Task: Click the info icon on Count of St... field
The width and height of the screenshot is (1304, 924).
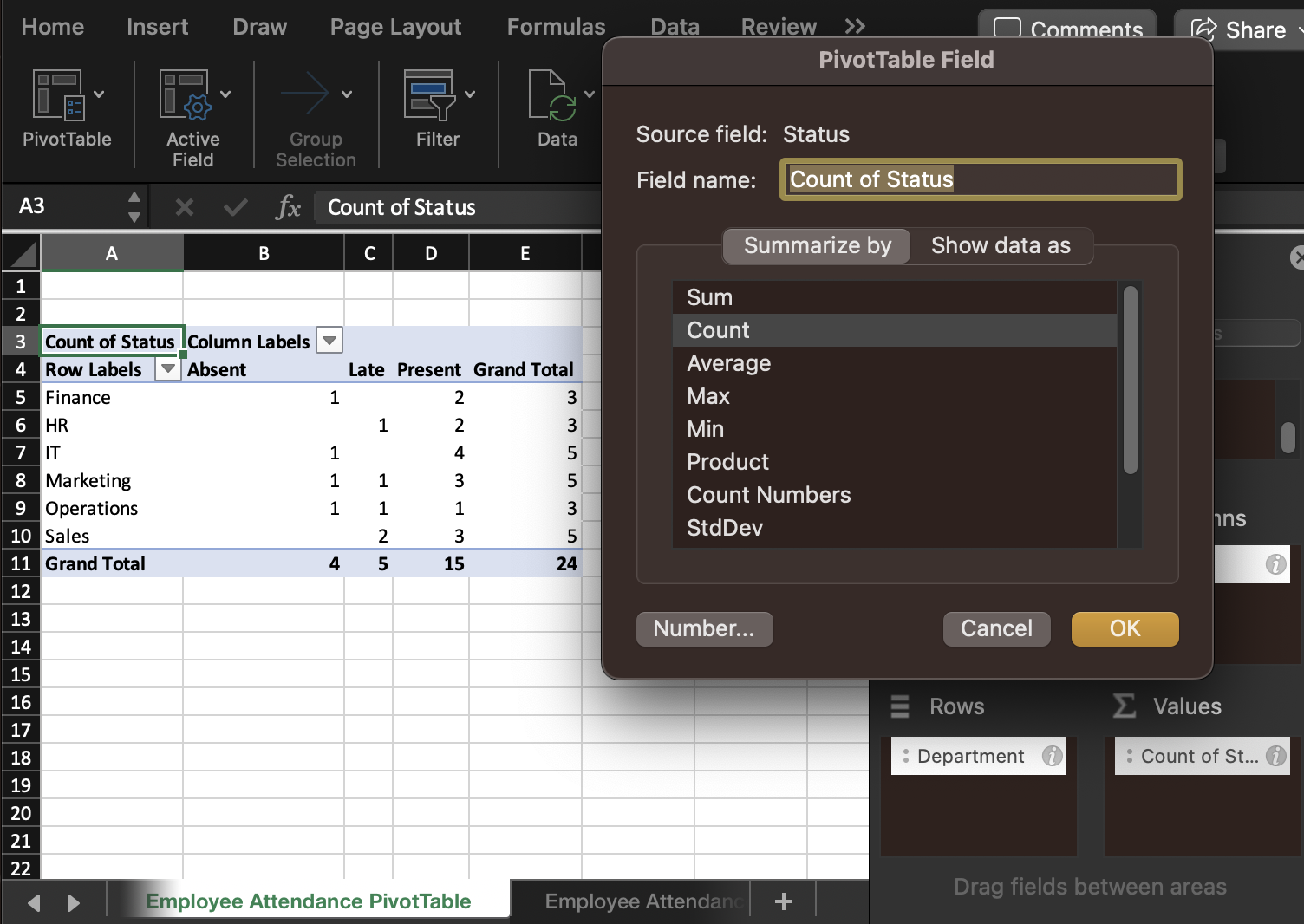Action: coord(1275,756)
